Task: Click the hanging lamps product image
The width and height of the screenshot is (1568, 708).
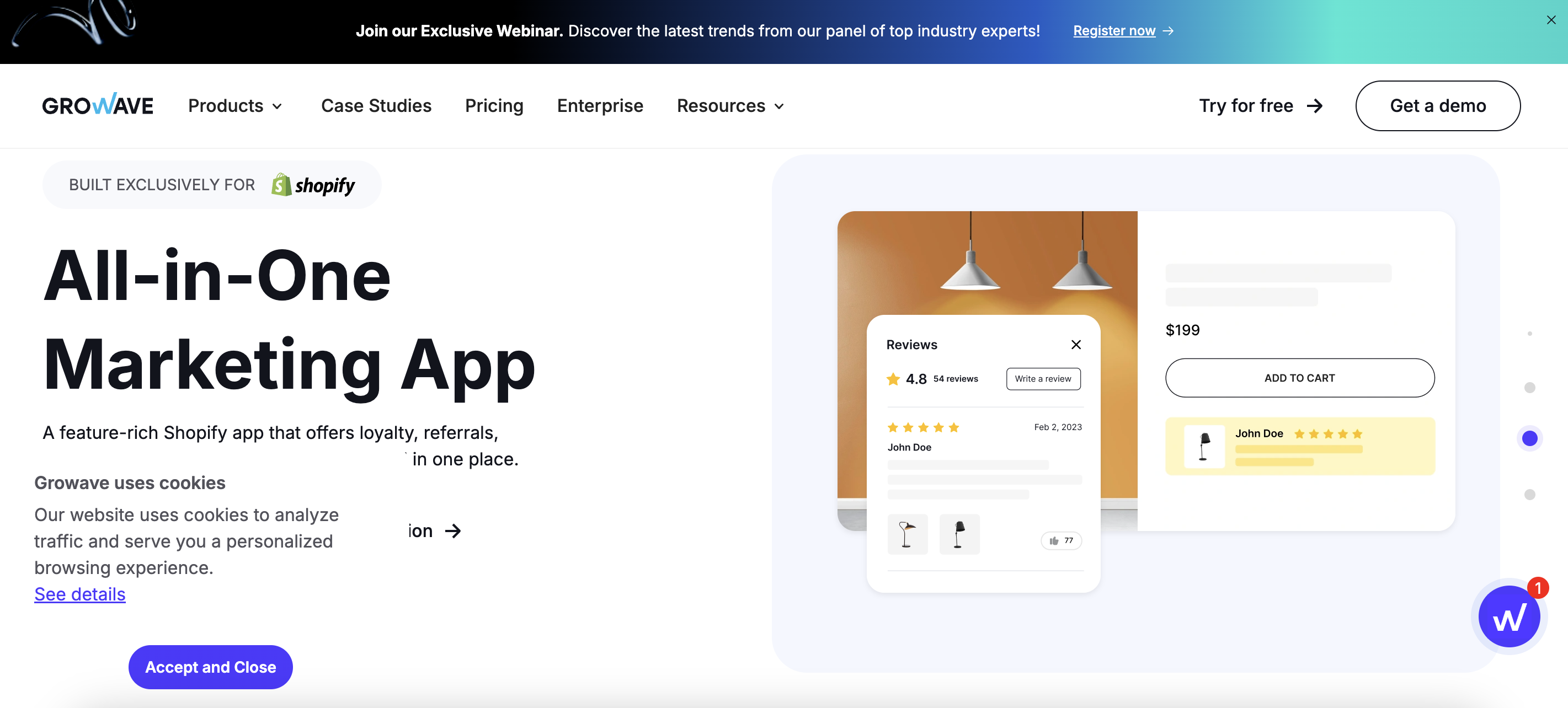Action: pos(986,263)
